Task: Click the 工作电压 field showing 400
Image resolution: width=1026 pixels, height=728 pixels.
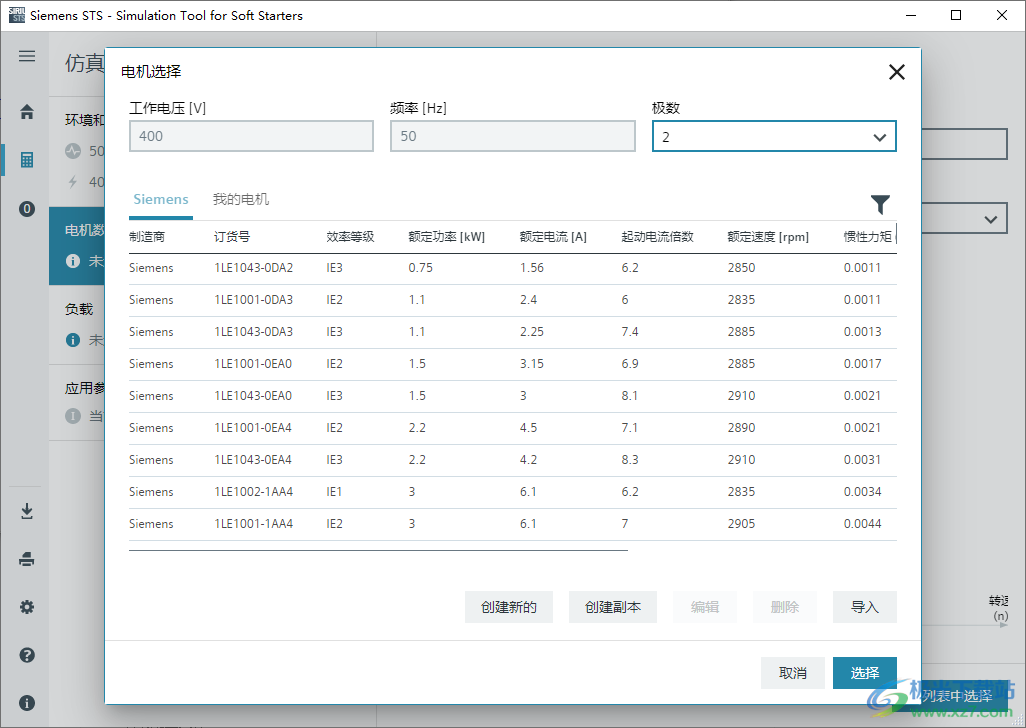Action: point(251,136)
